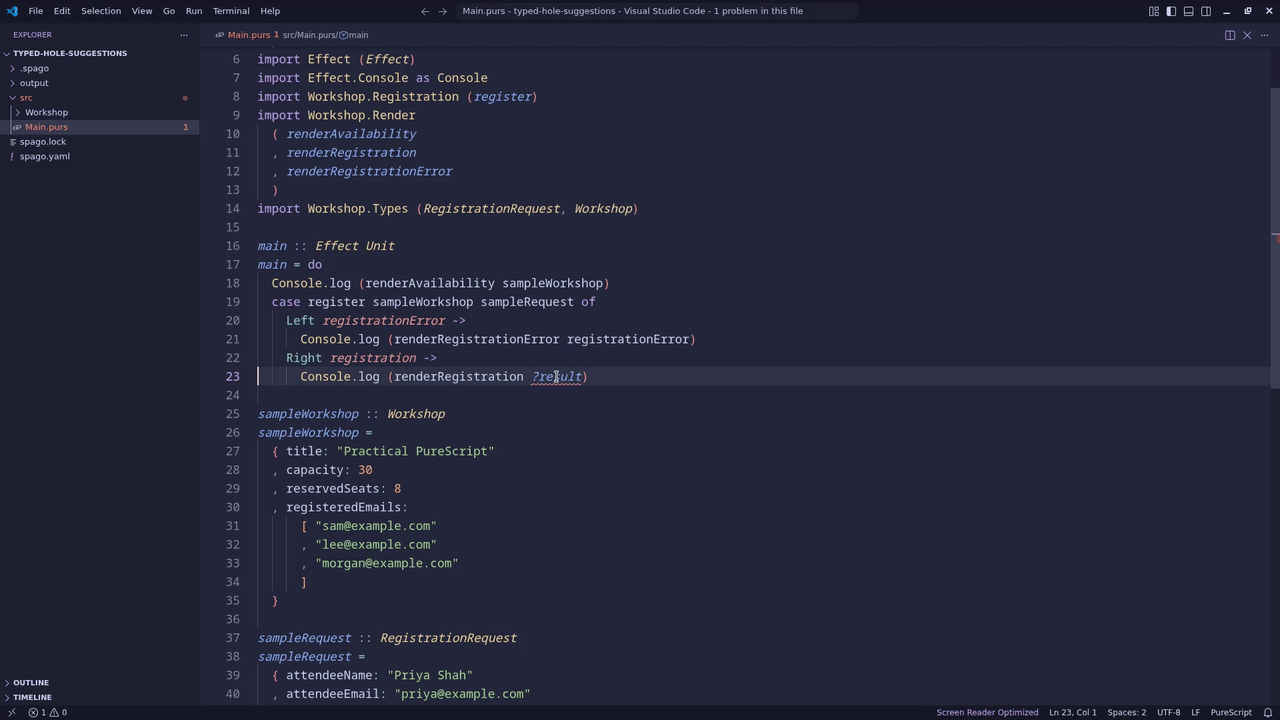Open editor More Actions ellipsis
Viewport: 1280px width, 720px height.
[1264, 35]
